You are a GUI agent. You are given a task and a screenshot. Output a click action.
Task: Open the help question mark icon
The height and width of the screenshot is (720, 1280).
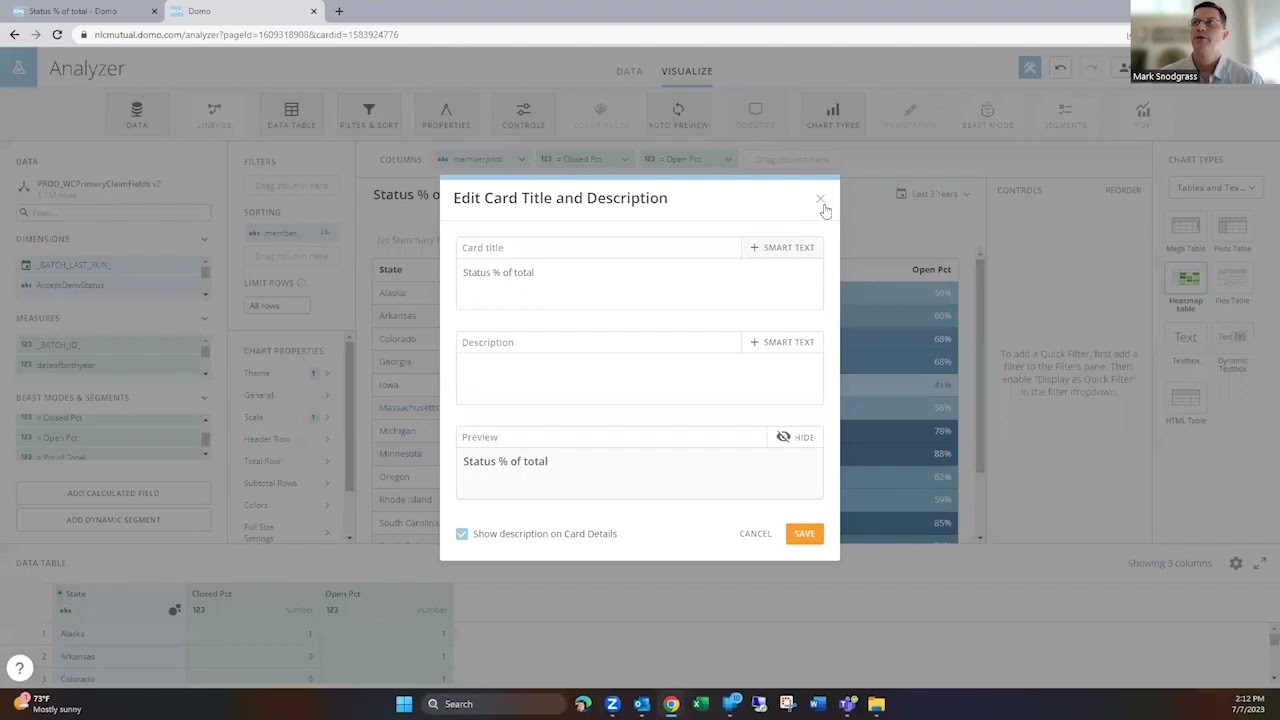point(19,668)
